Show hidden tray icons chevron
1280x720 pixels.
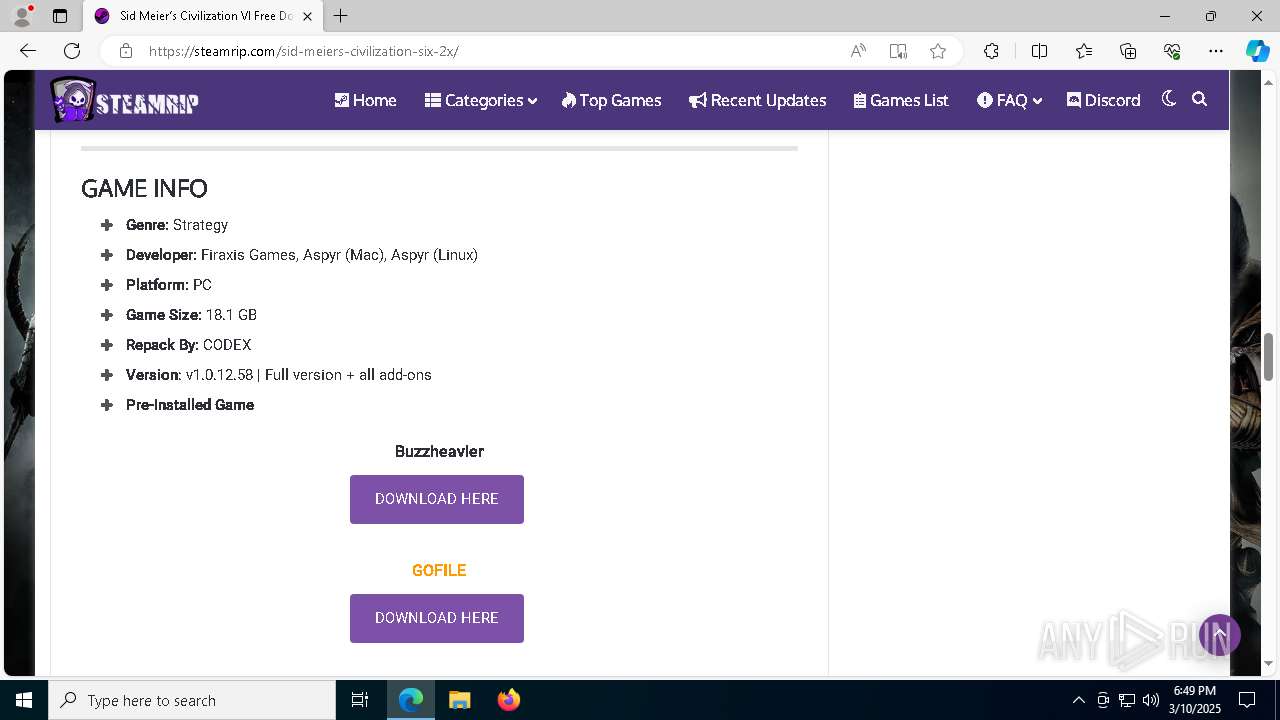[1078, 700]
